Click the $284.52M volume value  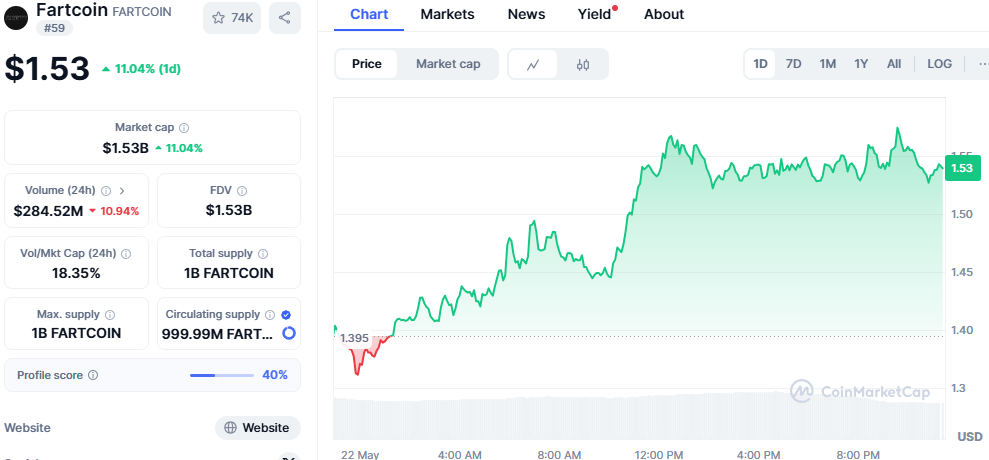tap(49, 210)
